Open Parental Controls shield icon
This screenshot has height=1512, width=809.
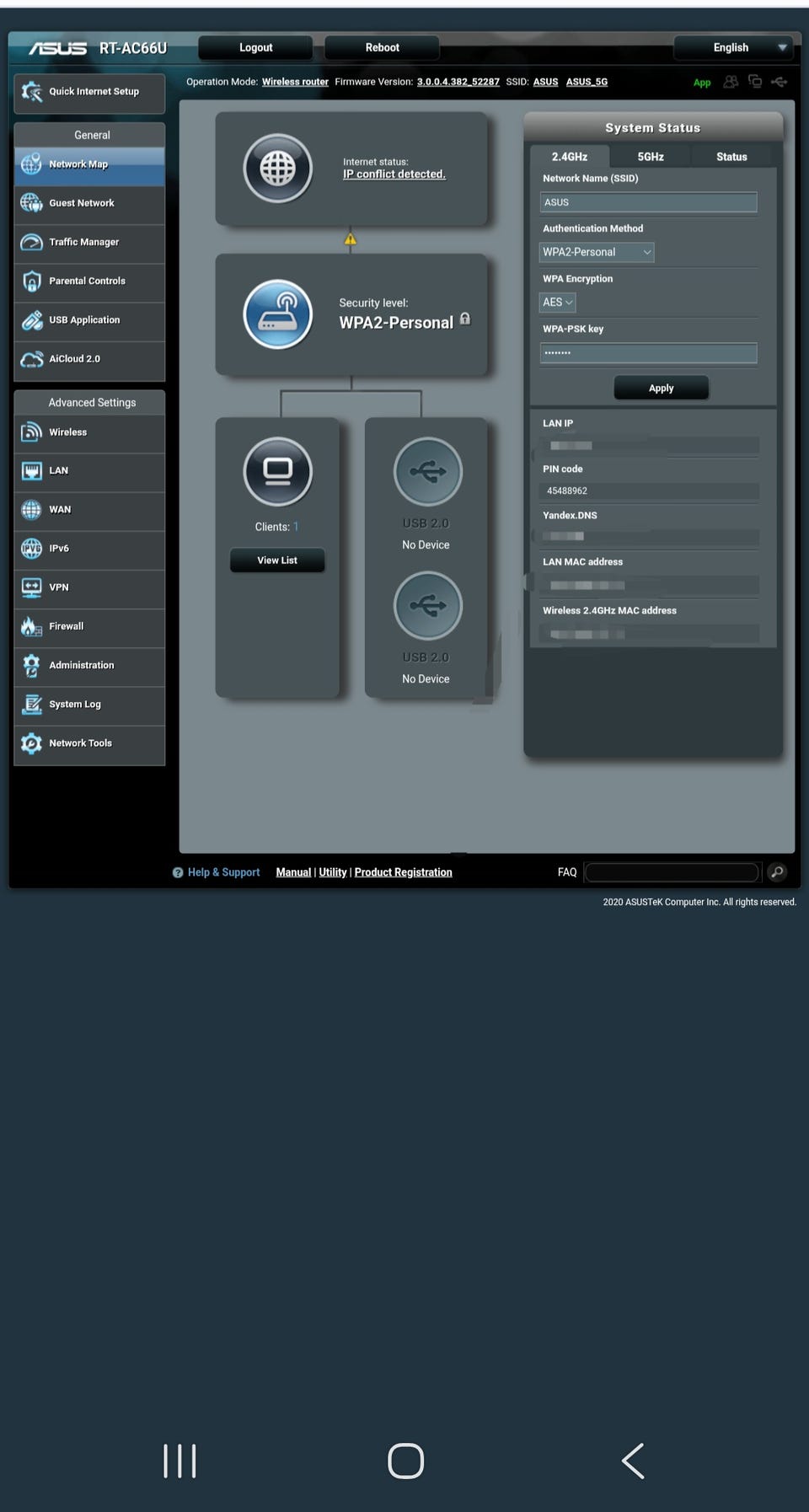pos(32,281)
